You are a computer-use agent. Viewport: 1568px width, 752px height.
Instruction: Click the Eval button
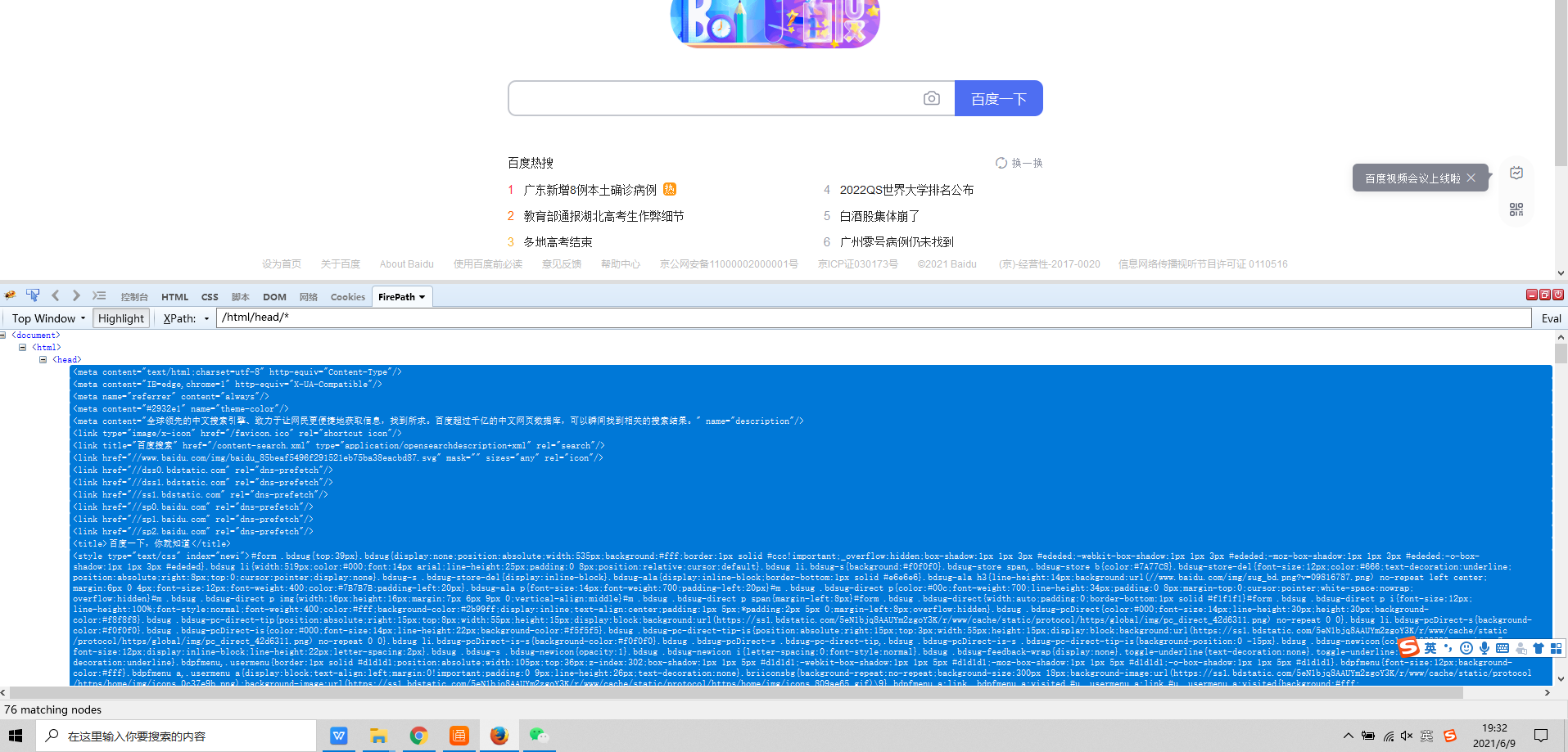[1551, 317]
